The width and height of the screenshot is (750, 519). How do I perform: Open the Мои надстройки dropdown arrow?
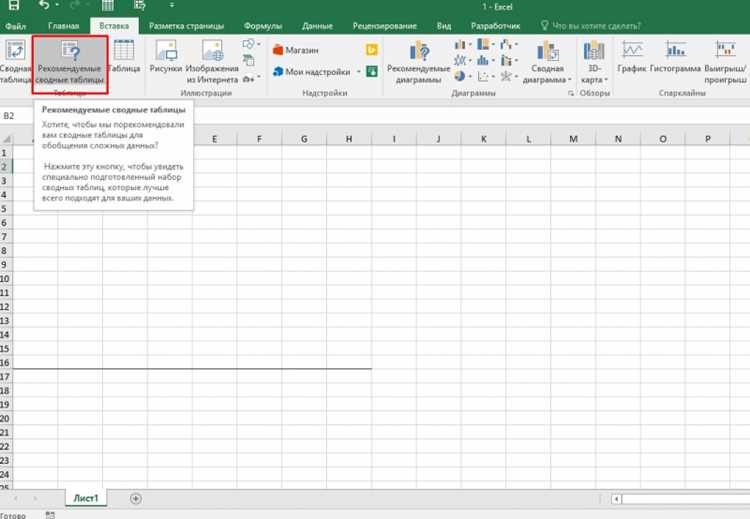pyautogui.click(x=358, y=72)
